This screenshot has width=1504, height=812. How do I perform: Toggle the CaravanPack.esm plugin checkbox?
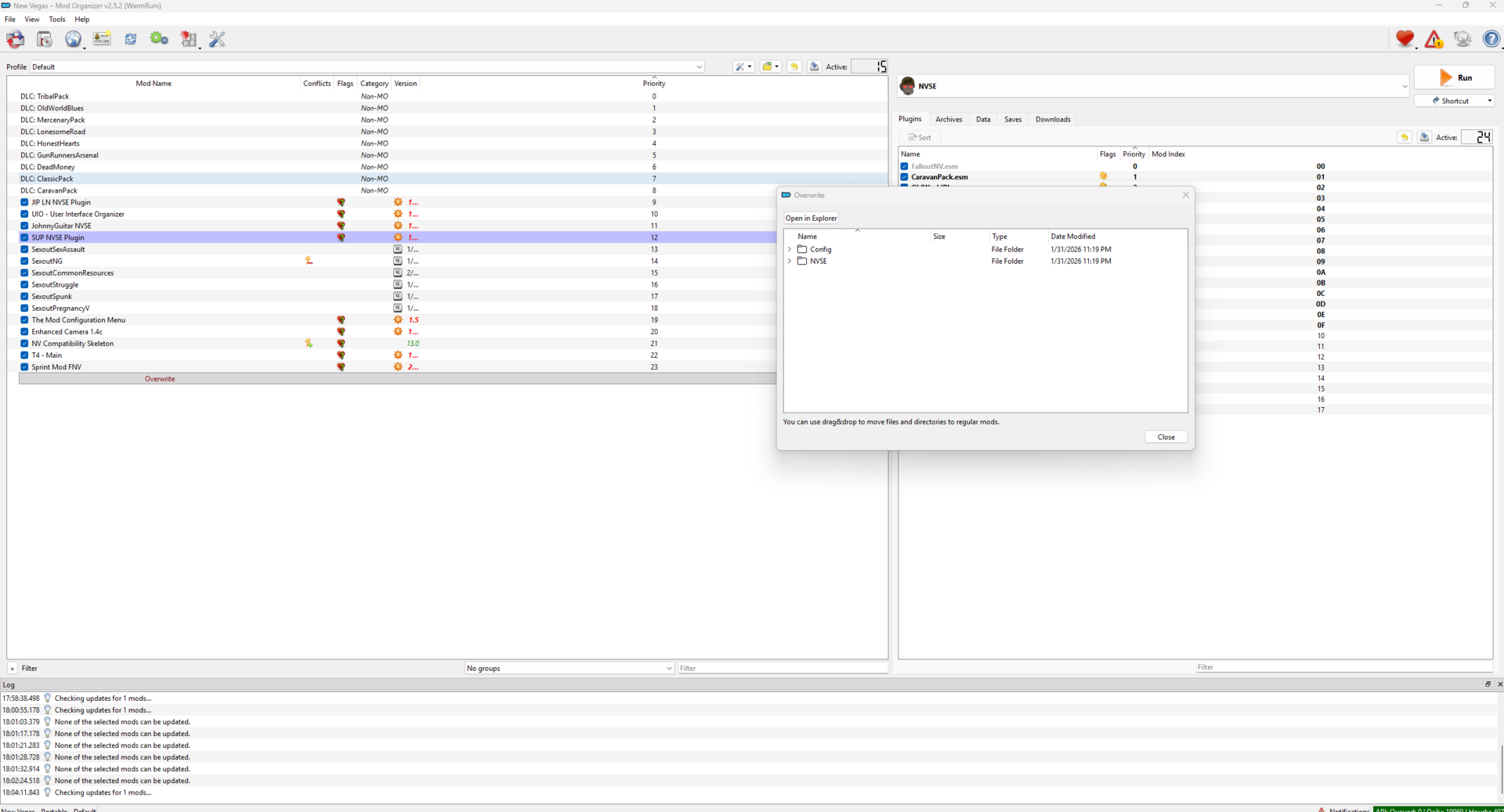904,177
